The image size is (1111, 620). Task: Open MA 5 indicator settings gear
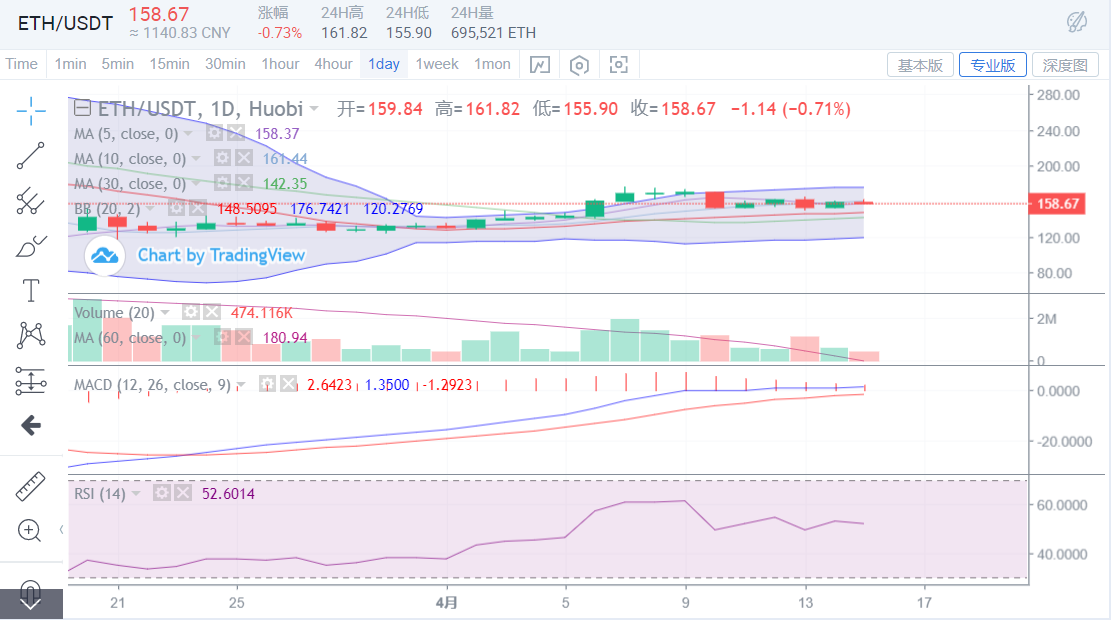pos(215,133)
